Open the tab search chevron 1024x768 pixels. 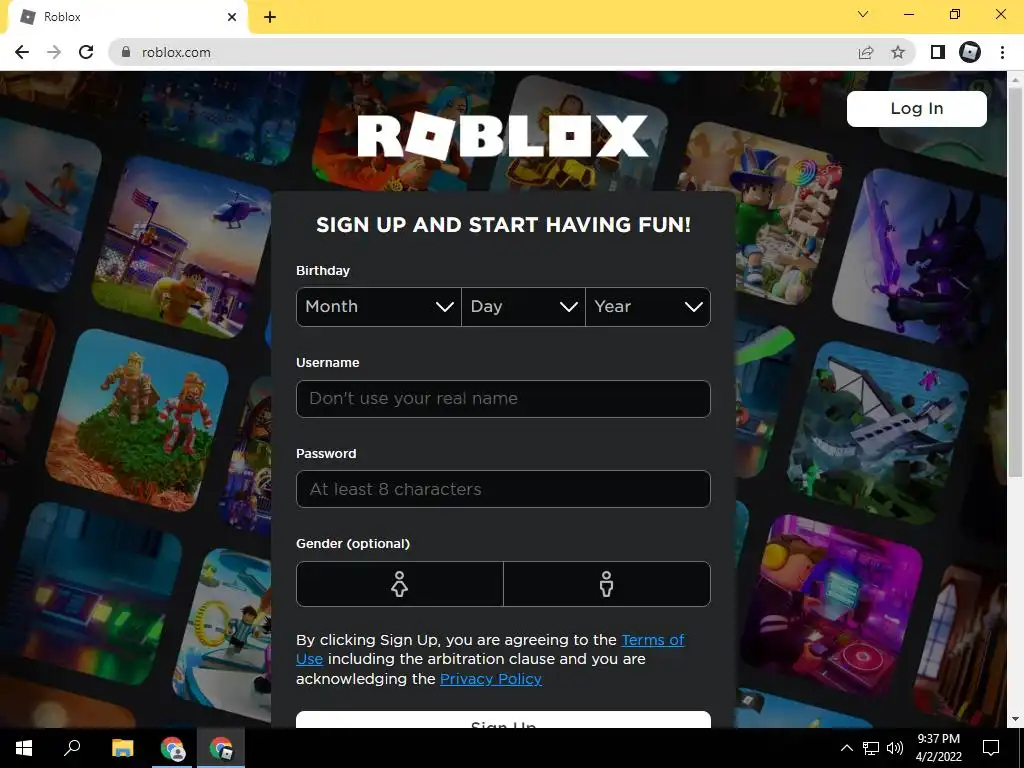(x=863, y=14)
